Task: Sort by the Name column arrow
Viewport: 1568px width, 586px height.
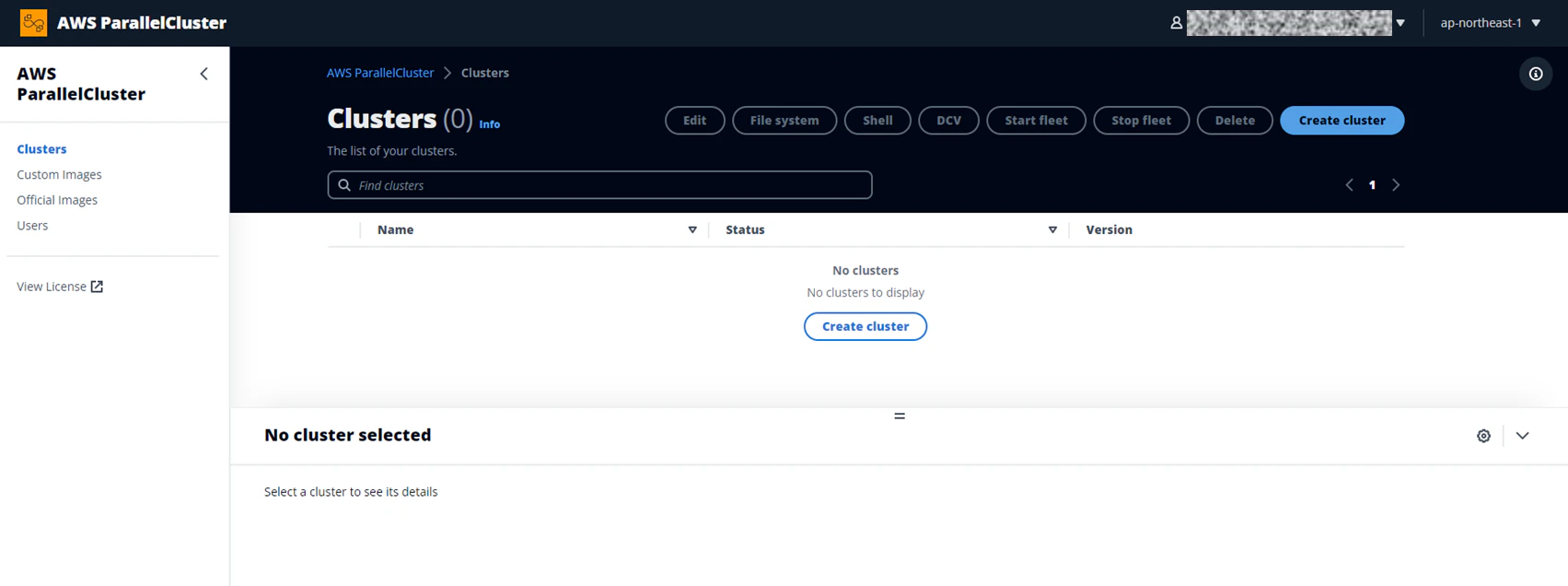Action: pos(692,230)
